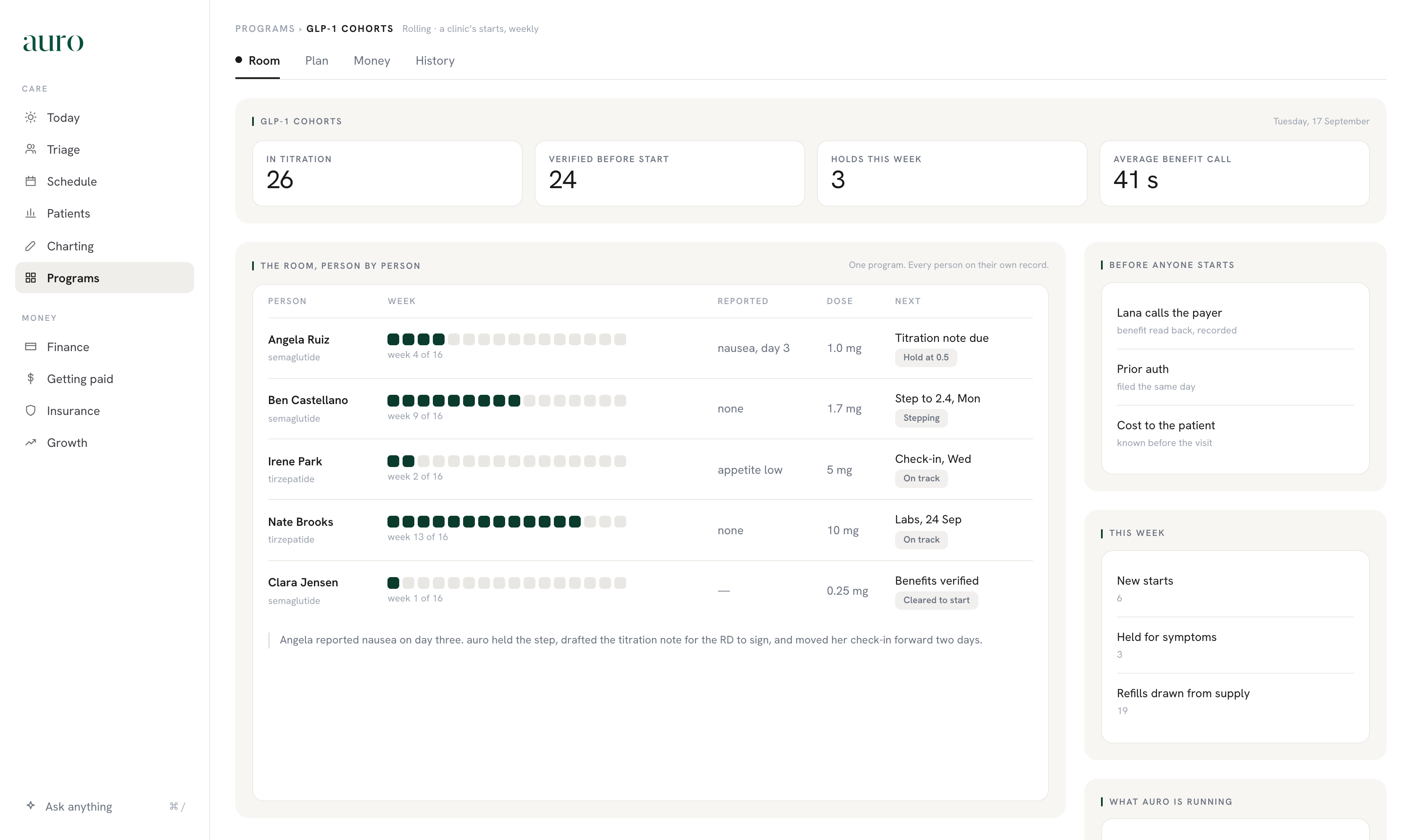The width and height of the screenshot is (1412, 840).
Task: Open the Schedule calendar icon
Action: [x=31, y=181]
